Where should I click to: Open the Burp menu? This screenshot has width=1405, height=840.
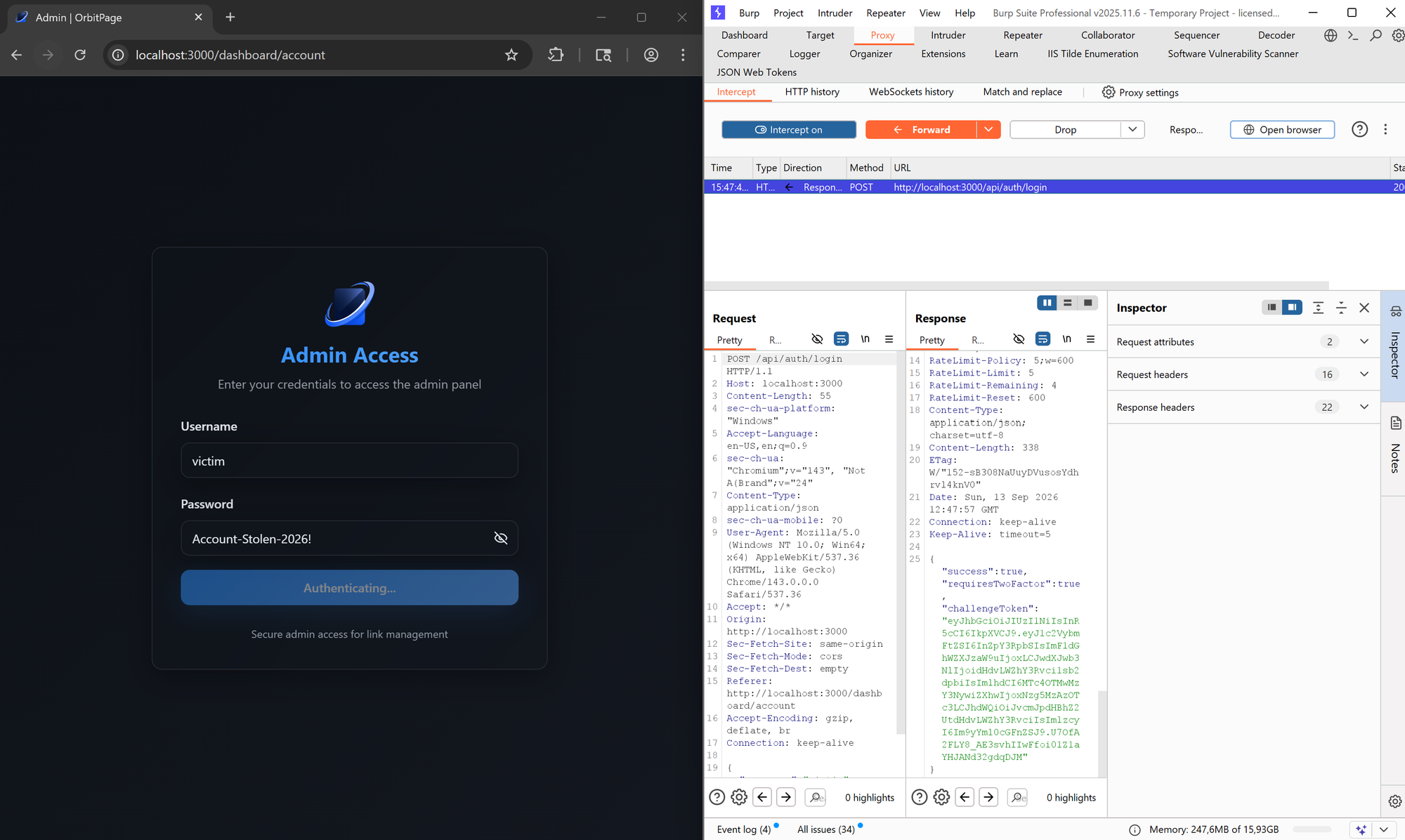pyautogui.click(x=749, y=13)
